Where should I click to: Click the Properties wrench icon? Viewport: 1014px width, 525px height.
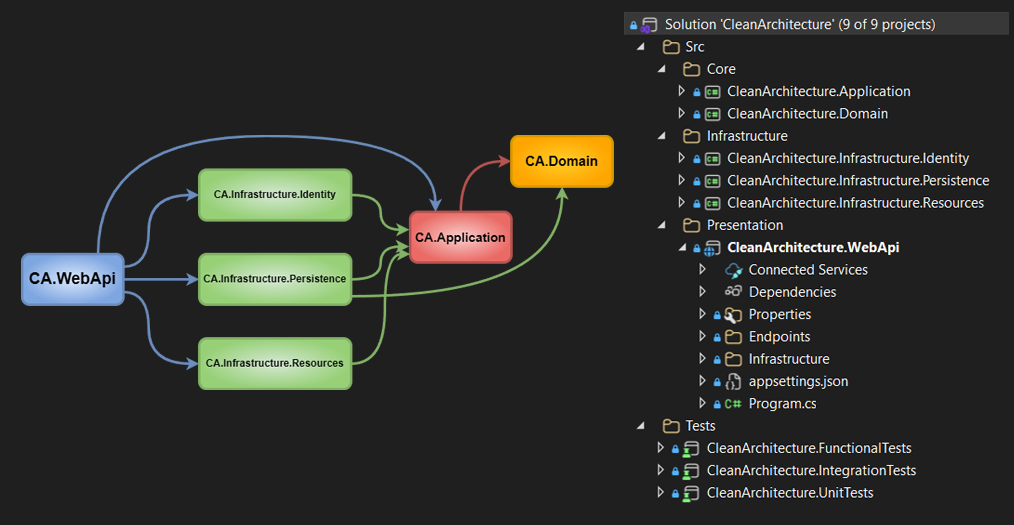(733, 315)
